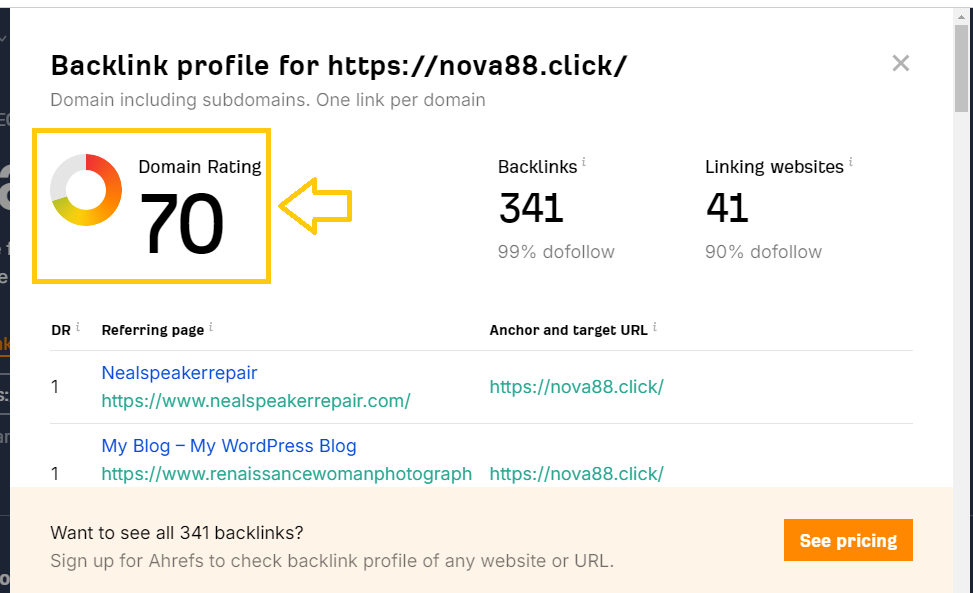Click the Domain Rating value 70
Viewport: 973px width, 593px height.
[181, 224]
